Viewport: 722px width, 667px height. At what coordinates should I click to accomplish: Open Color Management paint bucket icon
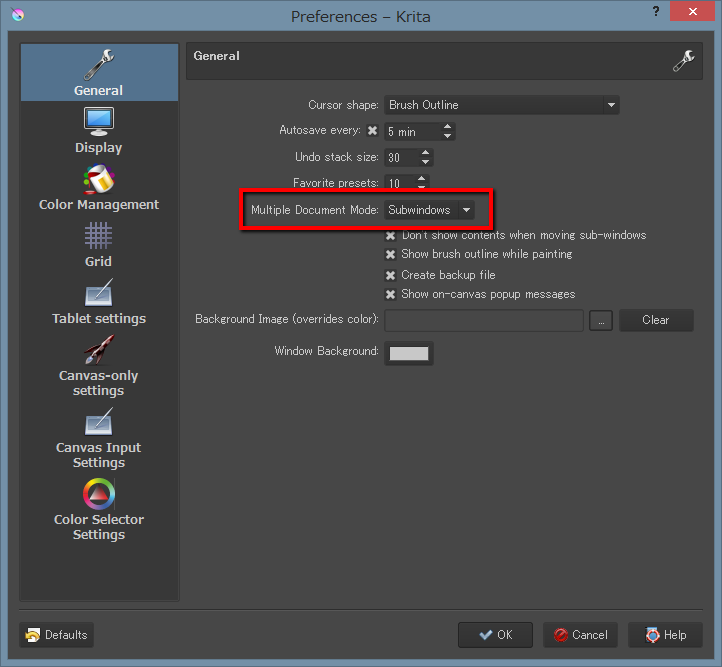click(99, 179)
